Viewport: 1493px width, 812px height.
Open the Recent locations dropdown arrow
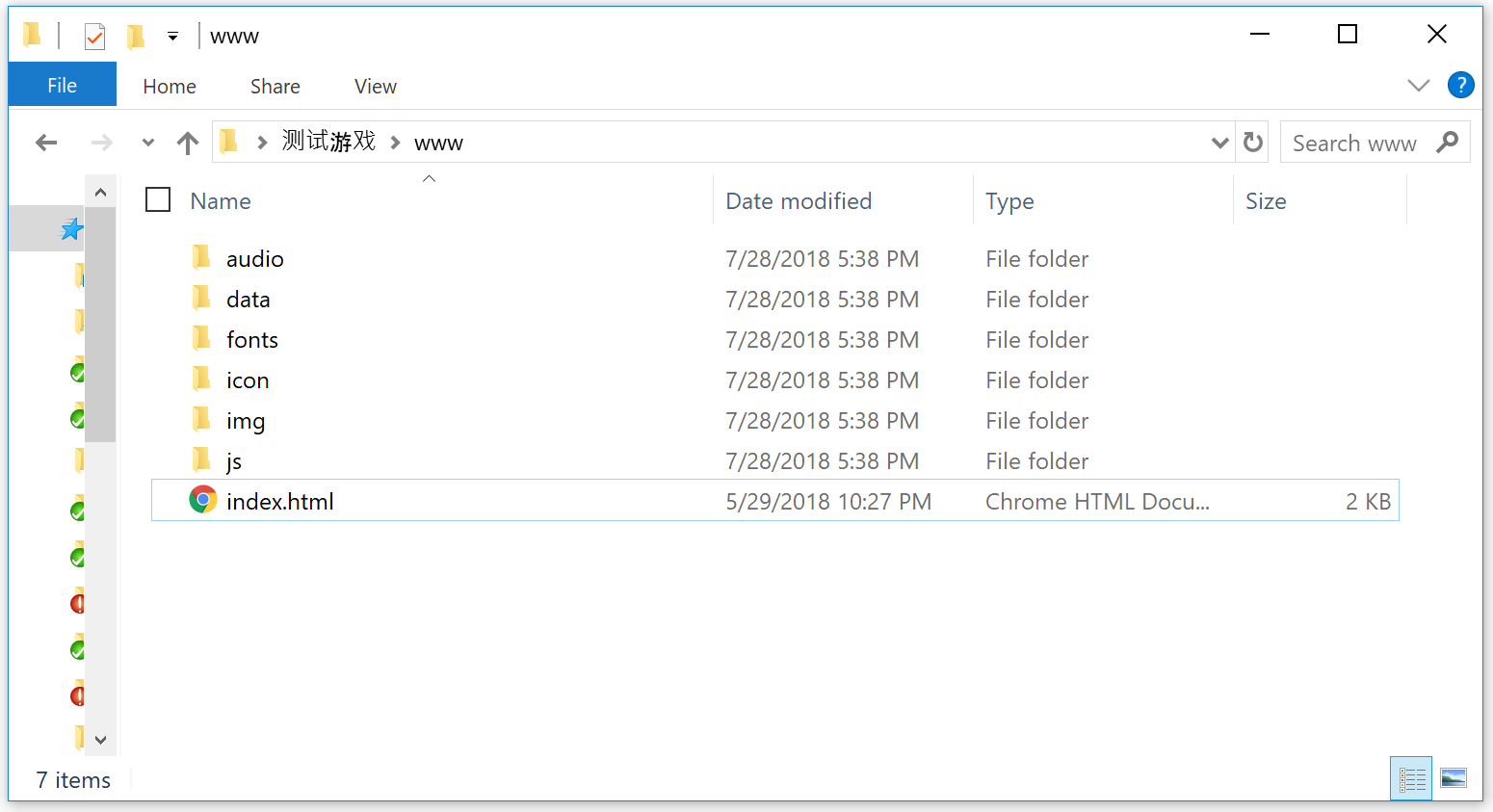click(147, 144)
